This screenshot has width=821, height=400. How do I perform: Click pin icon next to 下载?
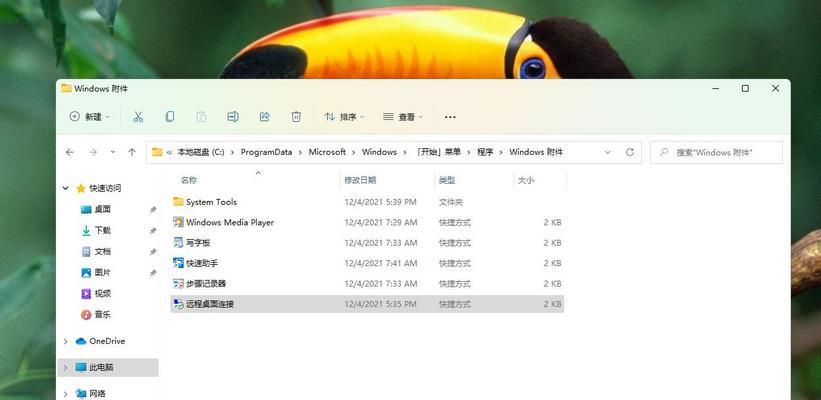click(153, 230)
